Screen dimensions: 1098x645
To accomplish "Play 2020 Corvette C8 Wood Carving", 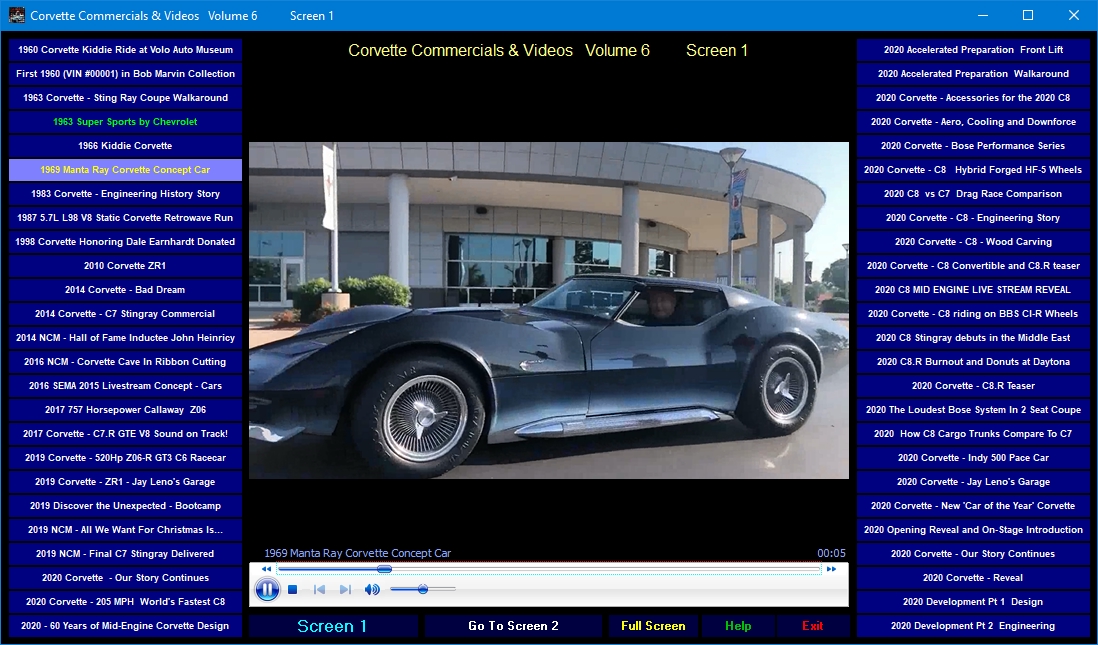I will (973, 242).
